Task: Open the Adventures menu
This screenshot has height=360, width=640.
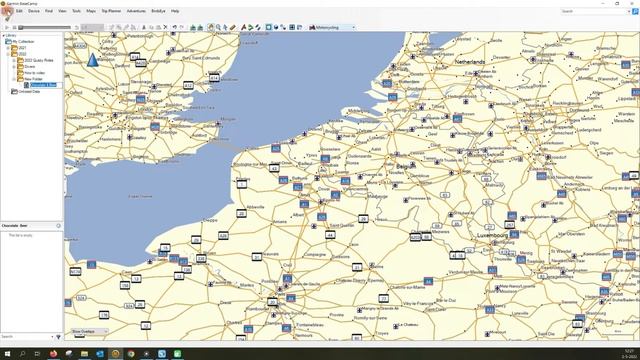Action: pyautogui.click(x=136, y=11)
